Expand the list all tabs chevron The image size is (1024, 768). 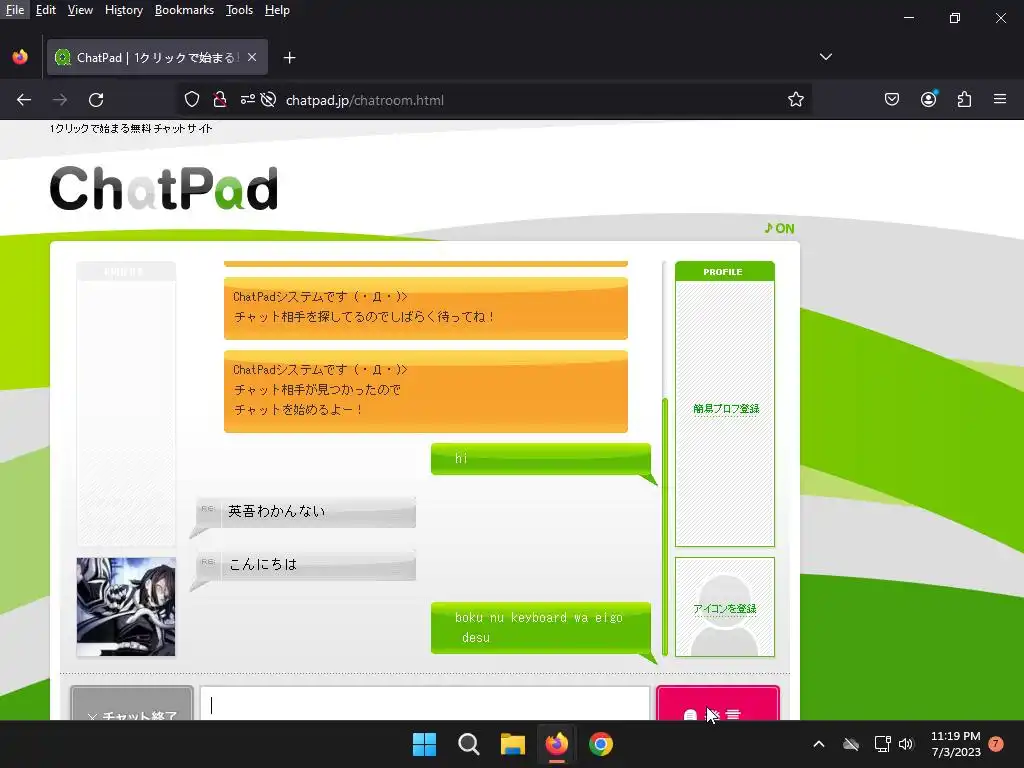click(x=825, y=57)
